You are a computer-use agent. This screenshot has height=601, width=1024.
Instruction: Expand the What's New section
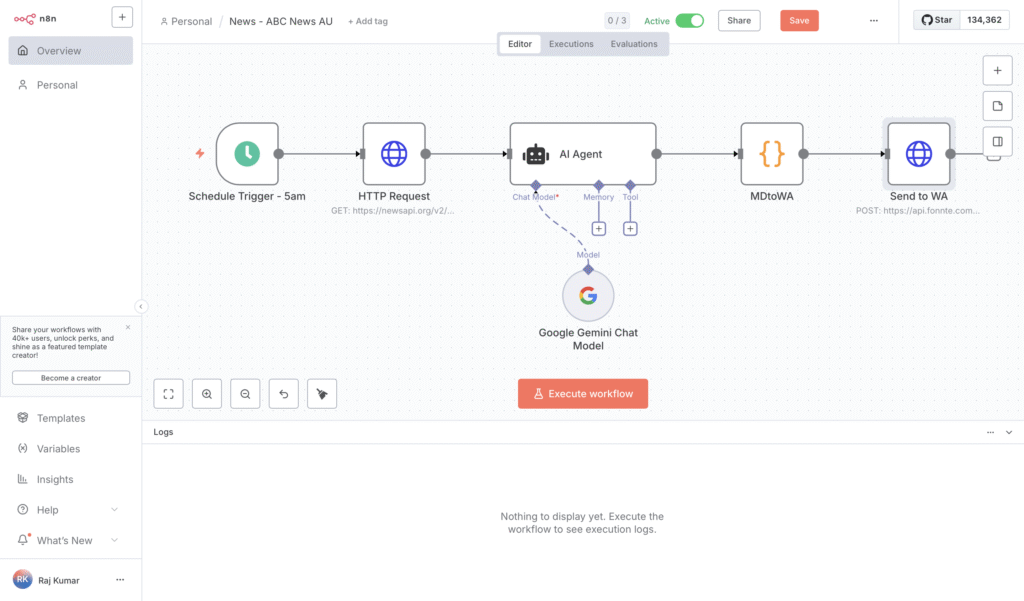pos(114,540)
